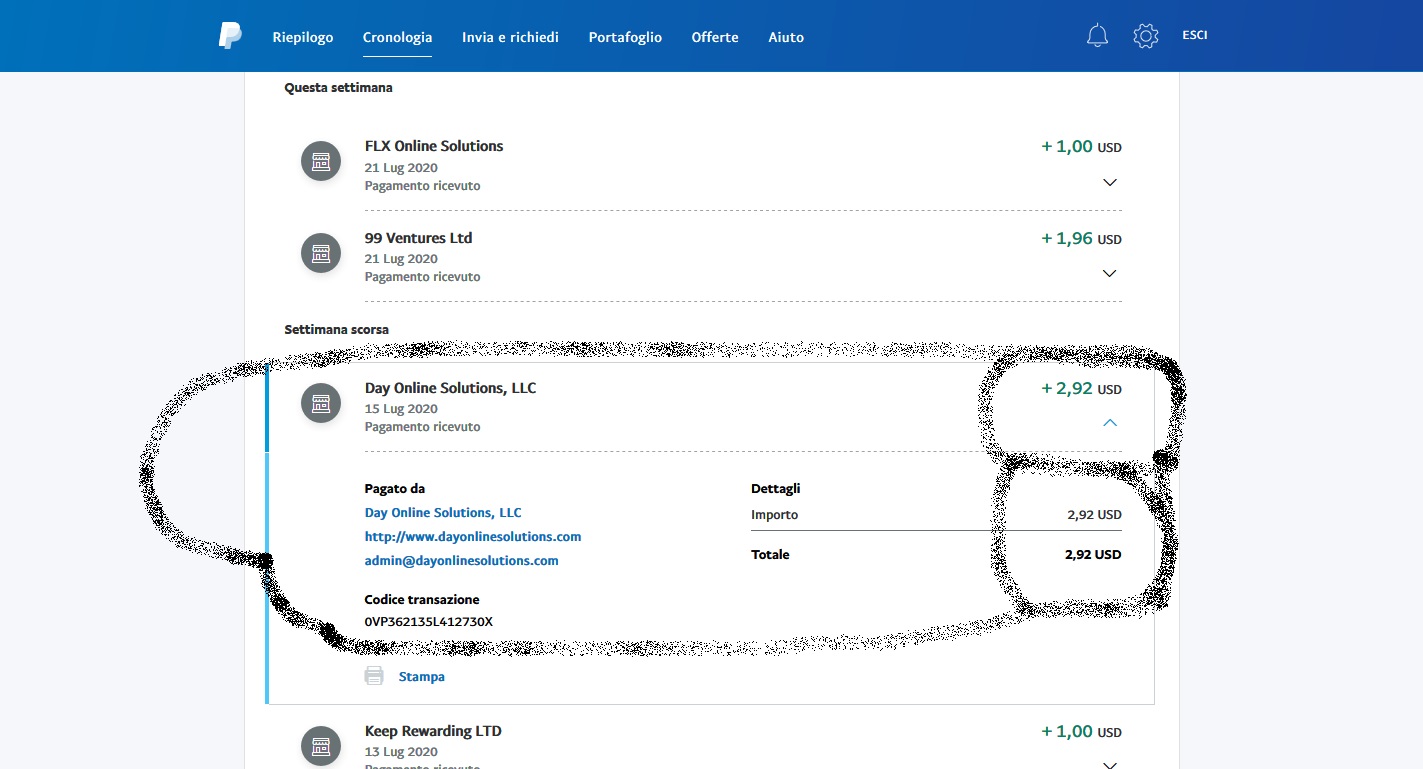Click the 99 Ventures Ltd merchant icon
Viewport: 1423px width, 769px height.
pos(321,254)
